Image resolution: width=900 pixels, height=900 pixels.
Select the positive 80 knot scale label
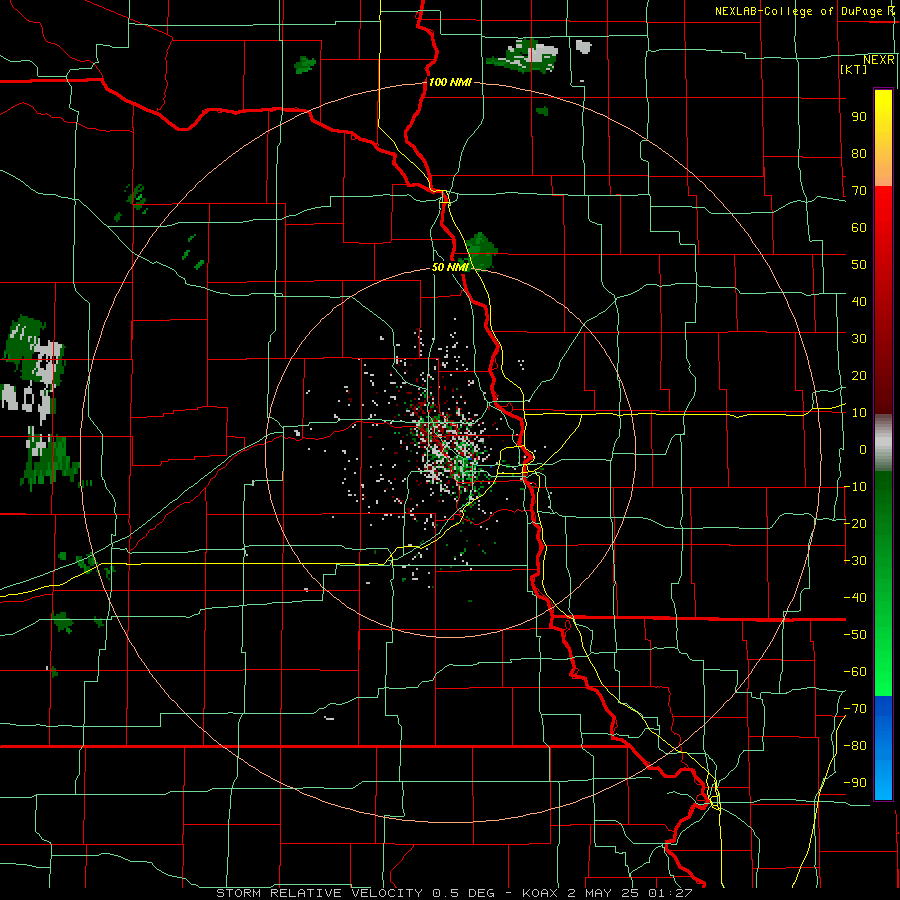click(x=859, y=153)
